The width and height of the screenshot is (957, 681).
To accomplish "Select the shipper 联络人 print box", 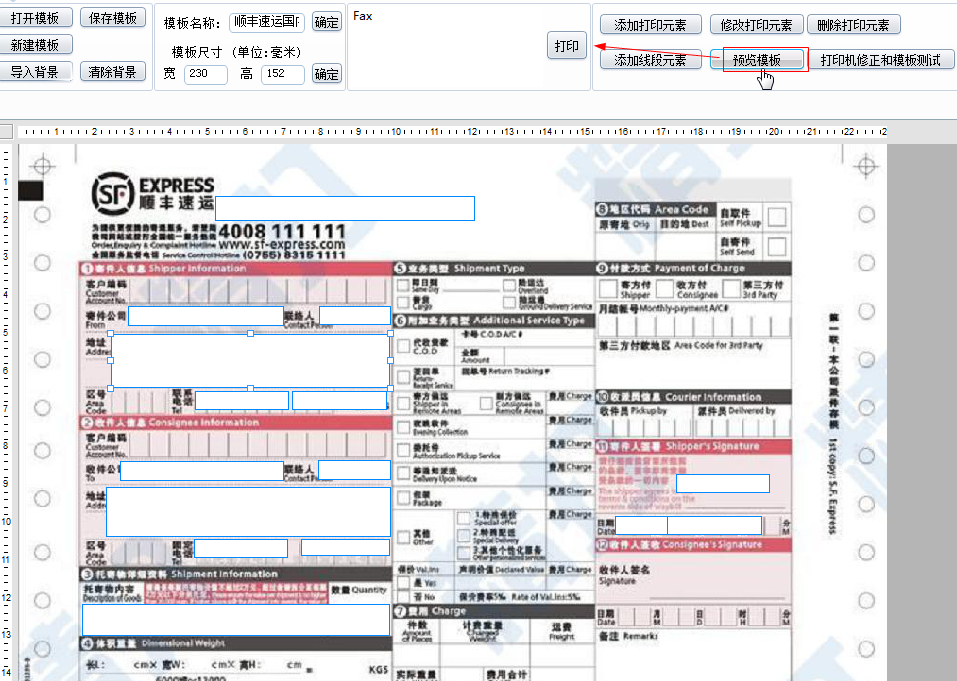I will [355, 315].
